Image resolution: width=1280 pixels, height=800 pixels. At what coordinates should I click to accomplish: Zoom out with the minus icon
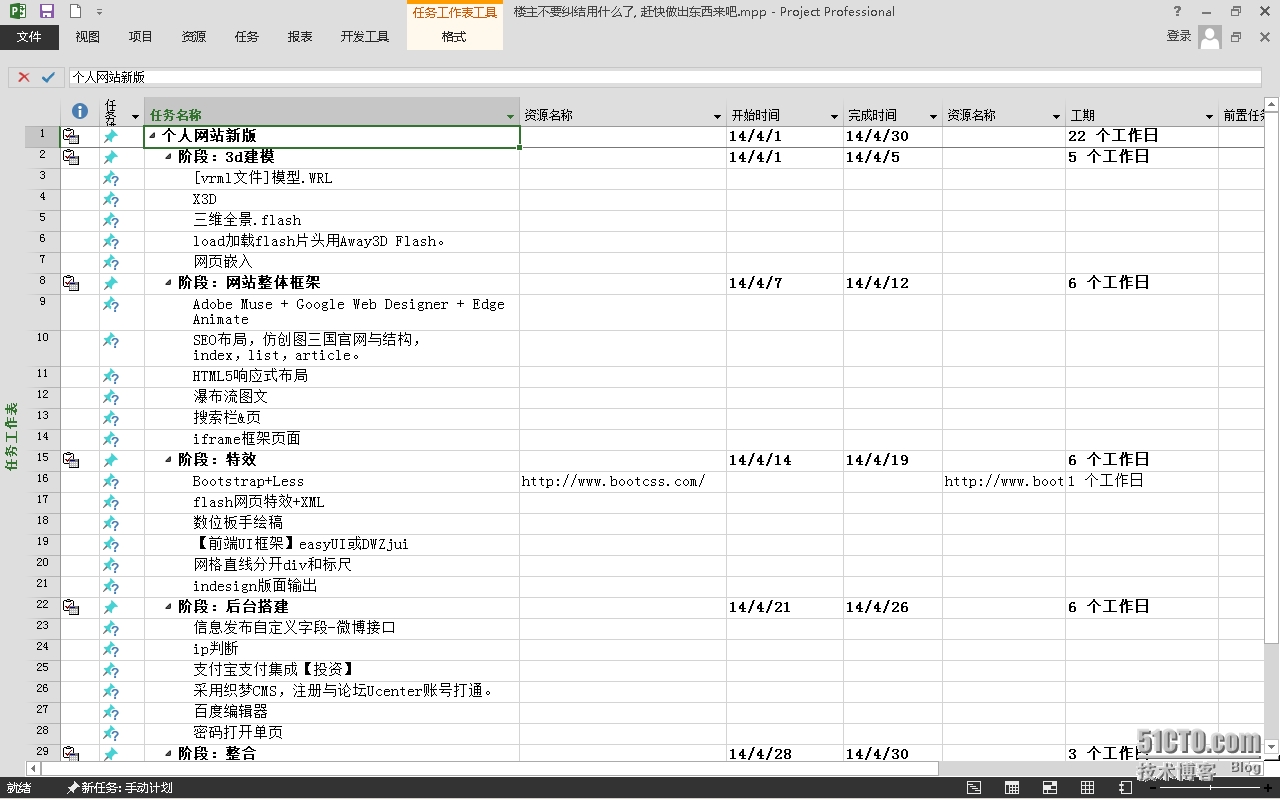[1154, 788]
